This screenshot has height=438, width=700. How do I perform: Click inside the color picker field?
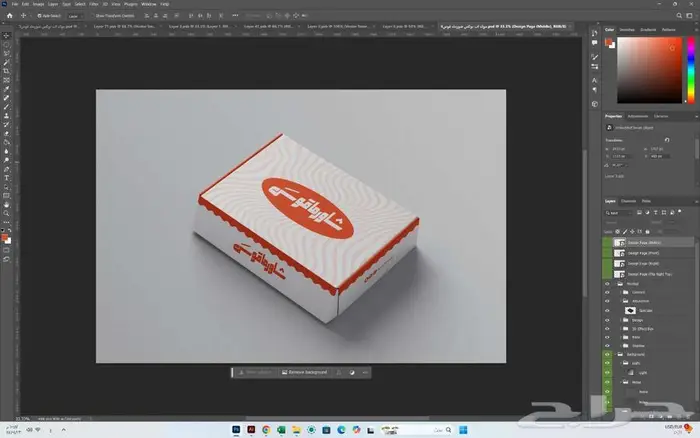coord(650,70)
